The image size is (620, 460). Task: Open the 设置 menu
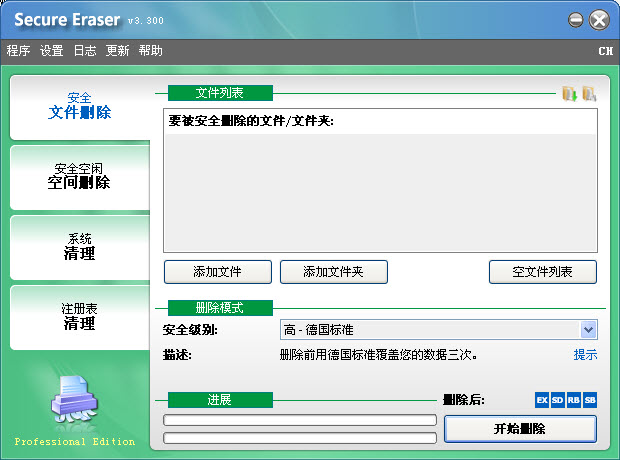51,51
